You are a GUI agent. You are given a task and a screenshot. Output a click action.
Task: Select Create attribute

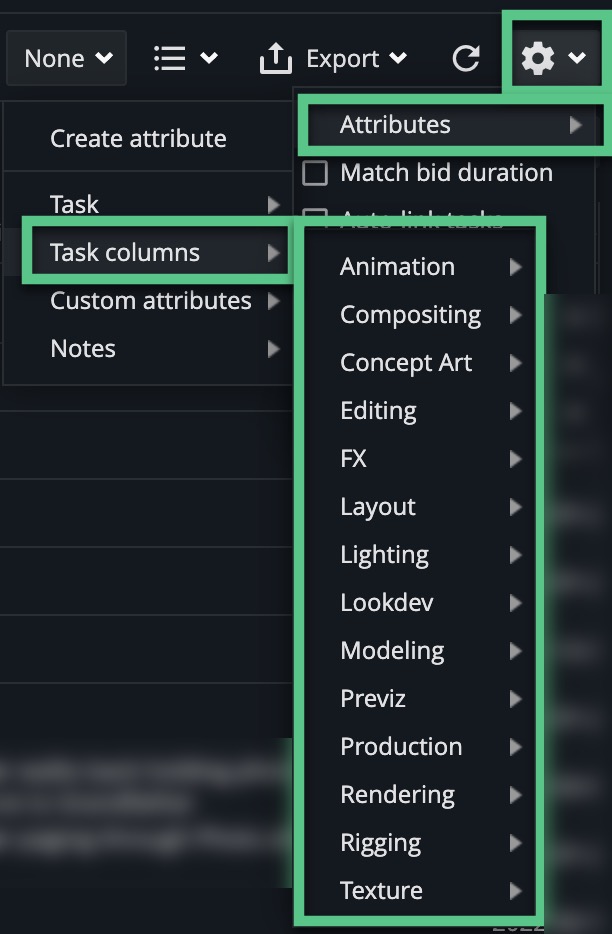coord(137,138)
